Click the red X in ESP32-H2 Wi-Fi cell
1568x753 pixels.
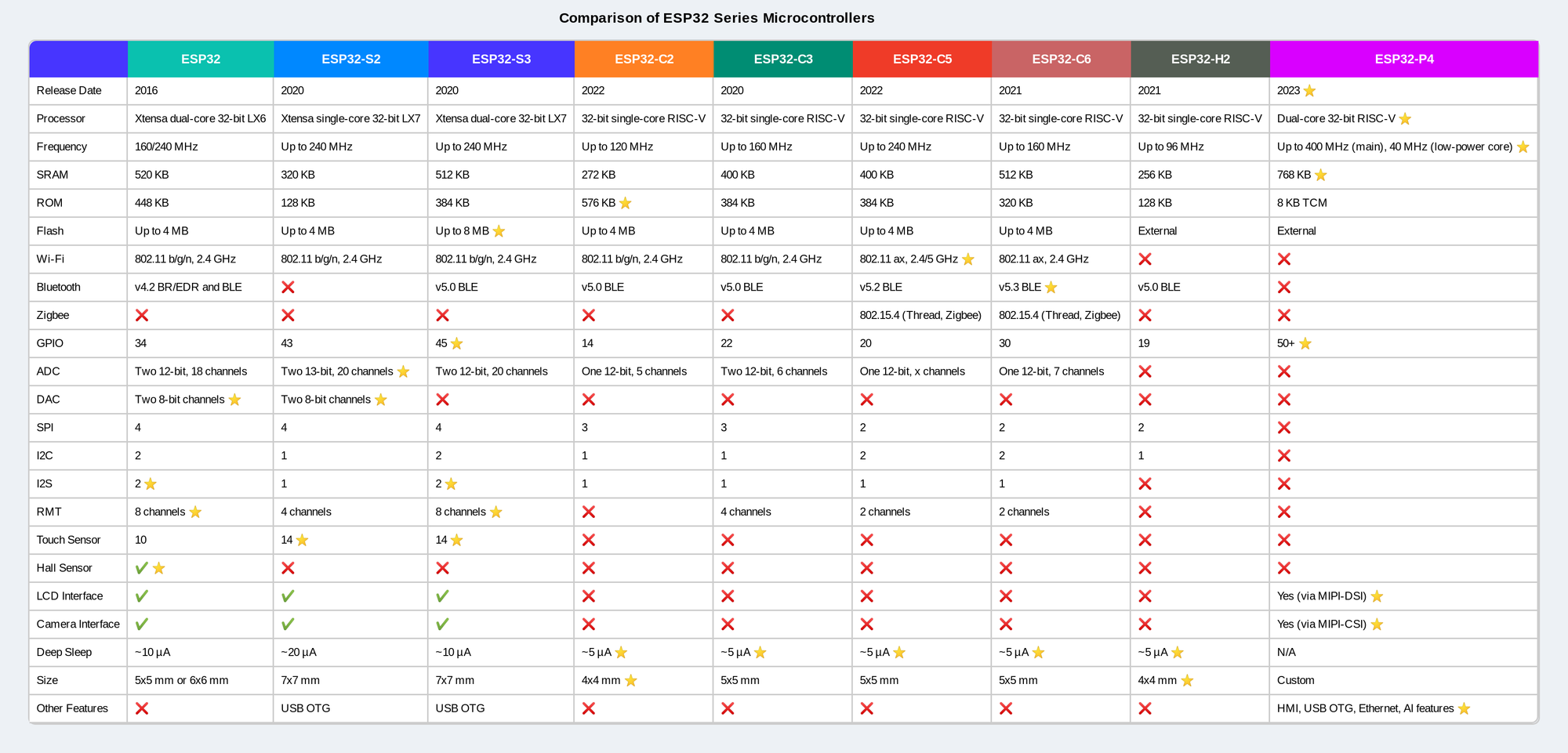point(1145,259)
